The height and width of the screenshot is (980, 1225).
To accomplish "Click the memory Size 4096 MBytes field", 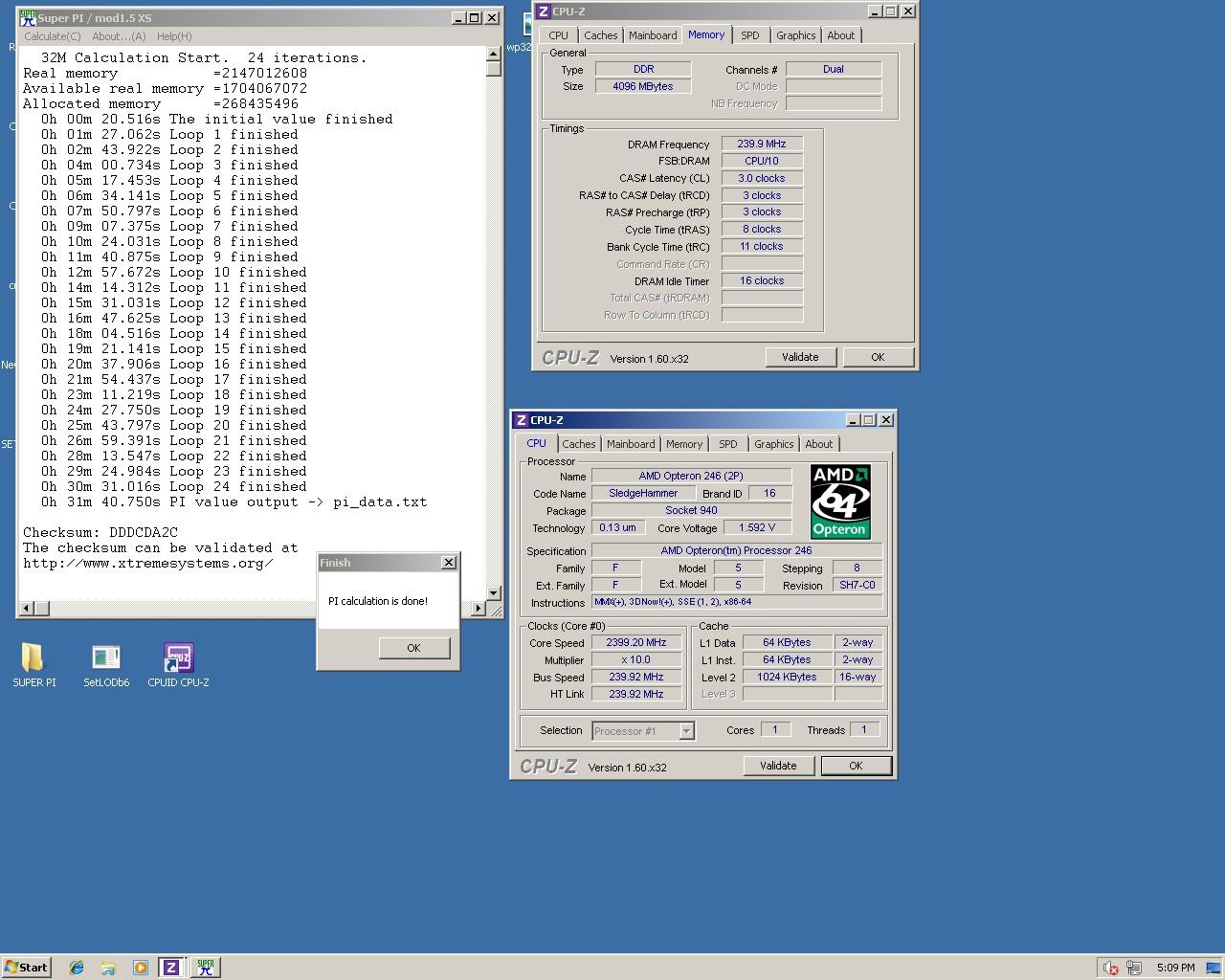I will [643, 86].
